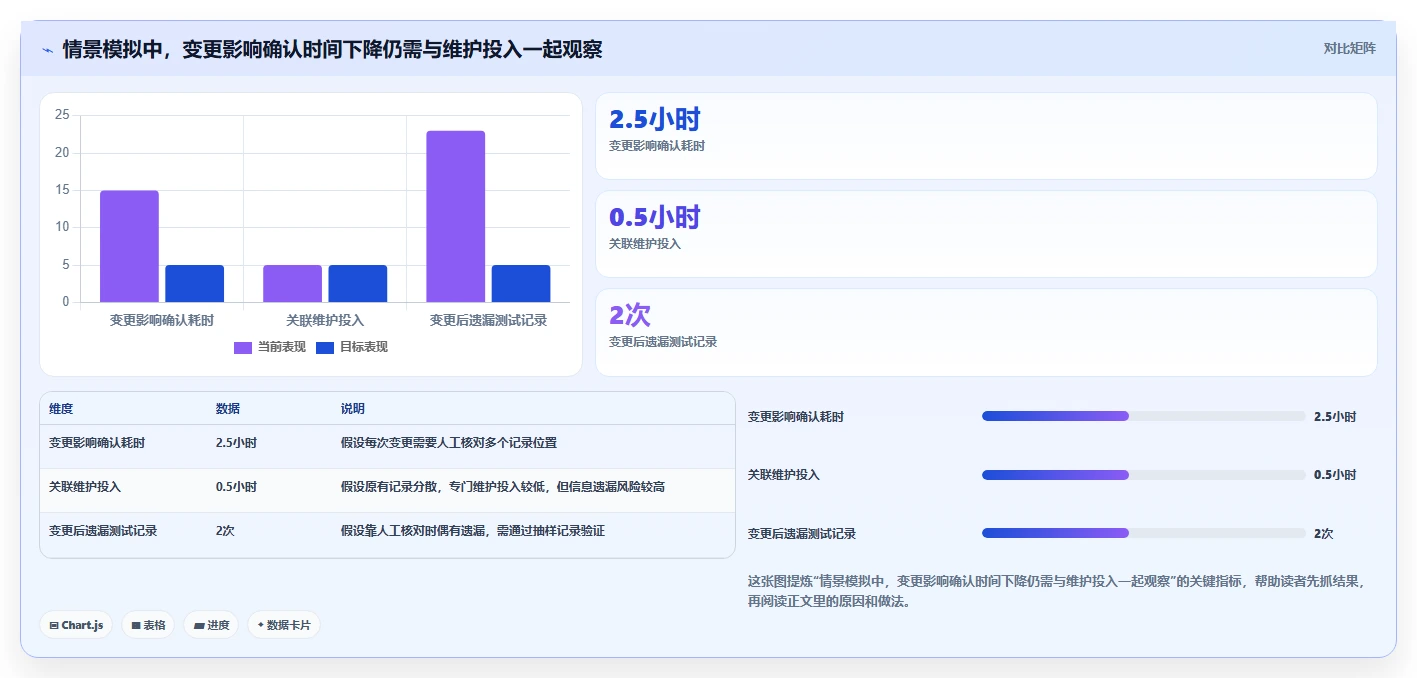Click the 2.5小时 data card value
Screen dimensions: 1417x678
point(655,120)
